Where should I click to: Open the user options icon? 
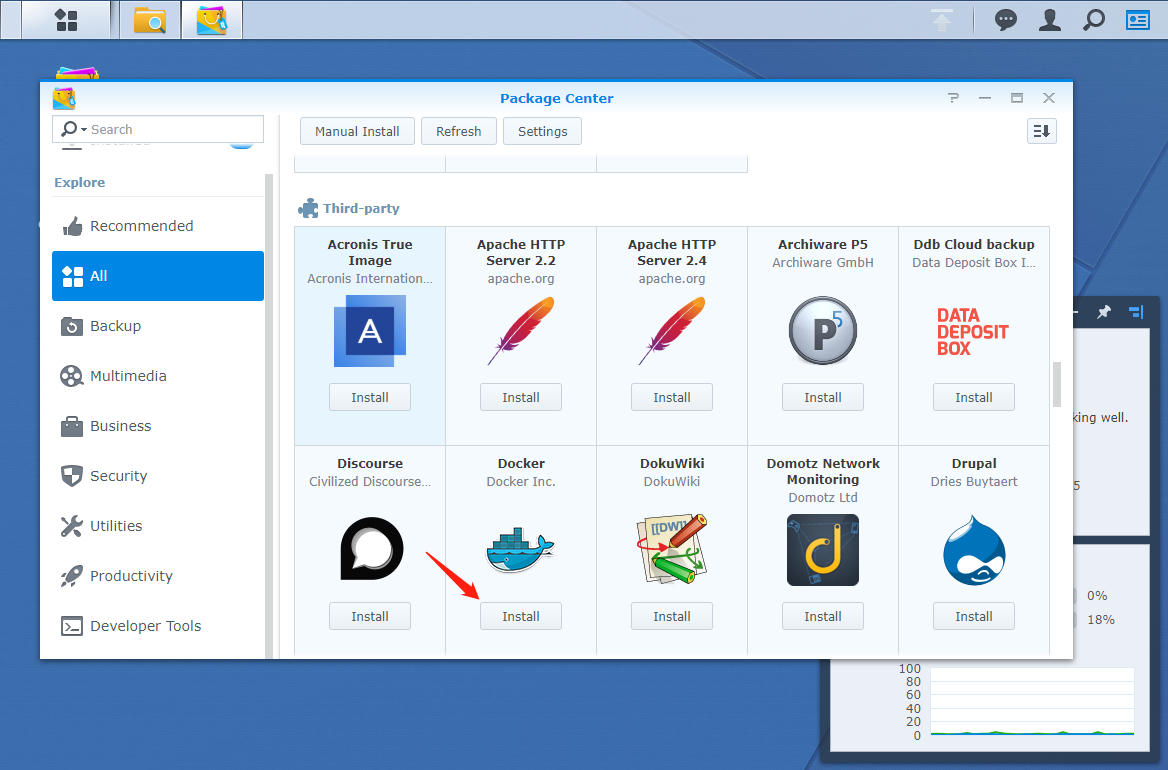(1050, 20)
